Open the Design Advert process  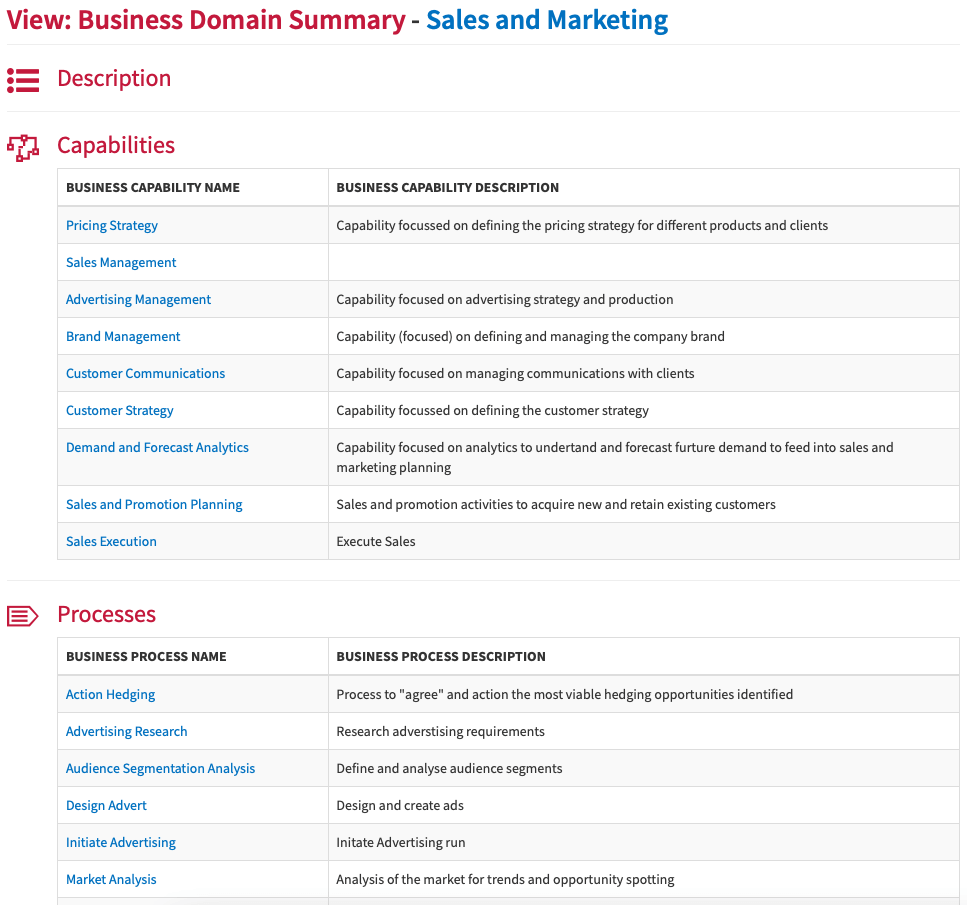tap(106, 805)
